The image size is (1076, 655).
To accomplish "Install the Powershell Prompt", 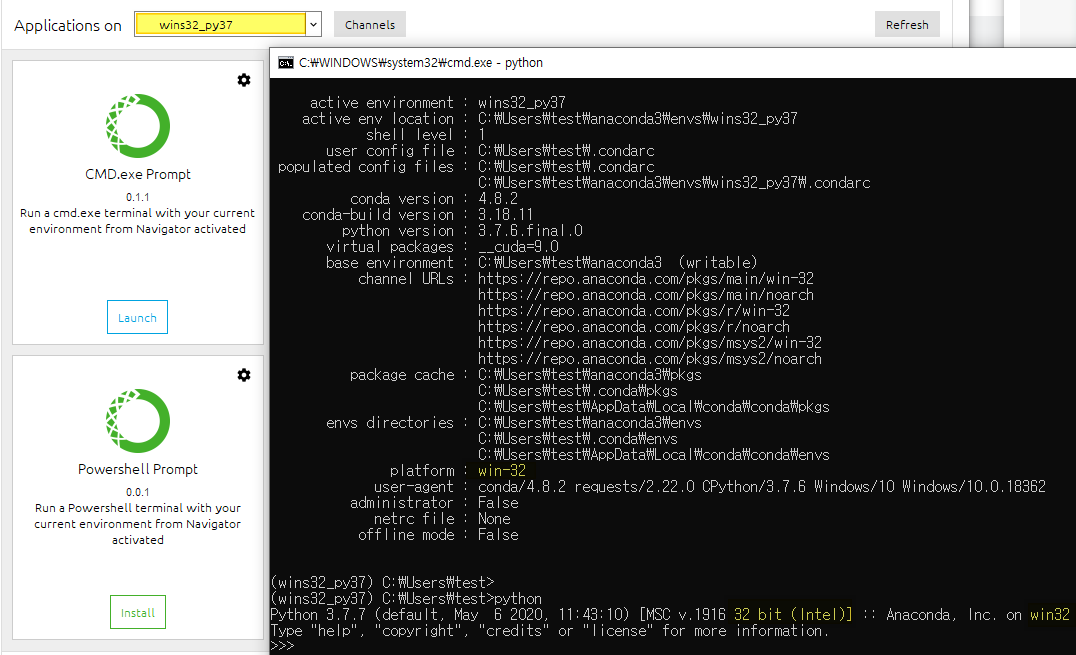I will (137, 612).
